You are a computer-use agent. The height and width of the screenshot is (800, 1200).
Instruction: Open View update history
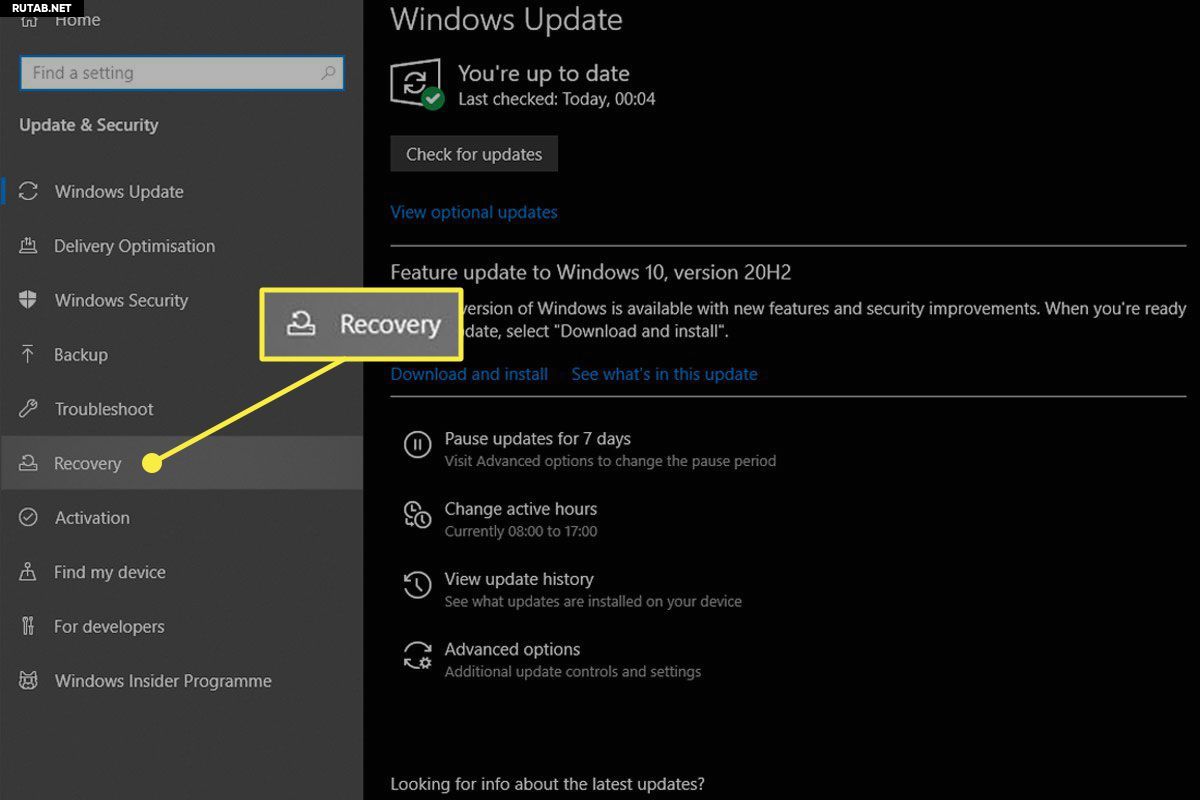pos(518,579)
